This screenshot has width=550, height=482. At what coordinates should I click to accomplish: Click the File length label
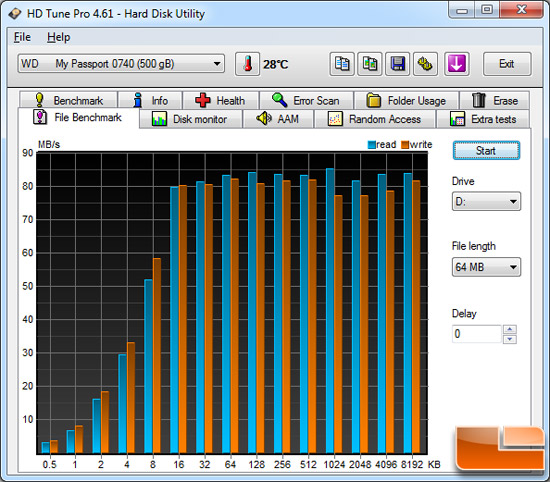[x=474, y=246]
